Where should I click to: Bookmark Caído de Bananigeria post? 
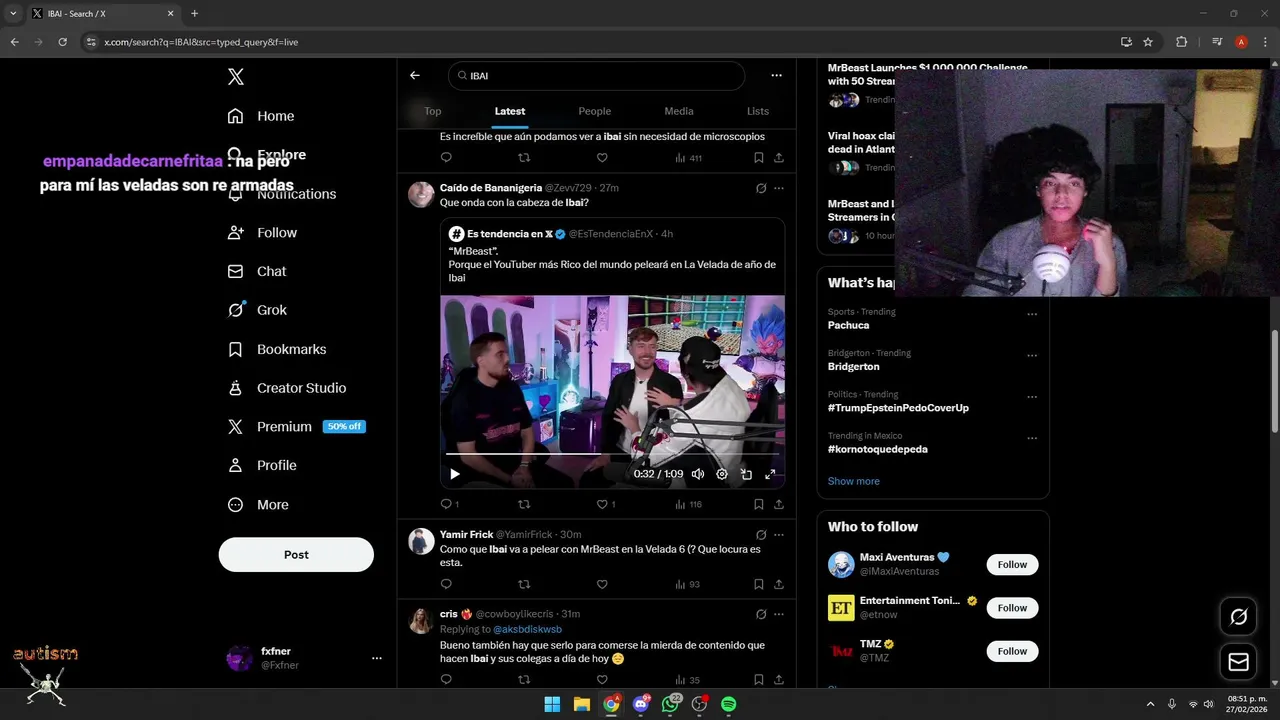pos(759,504)
